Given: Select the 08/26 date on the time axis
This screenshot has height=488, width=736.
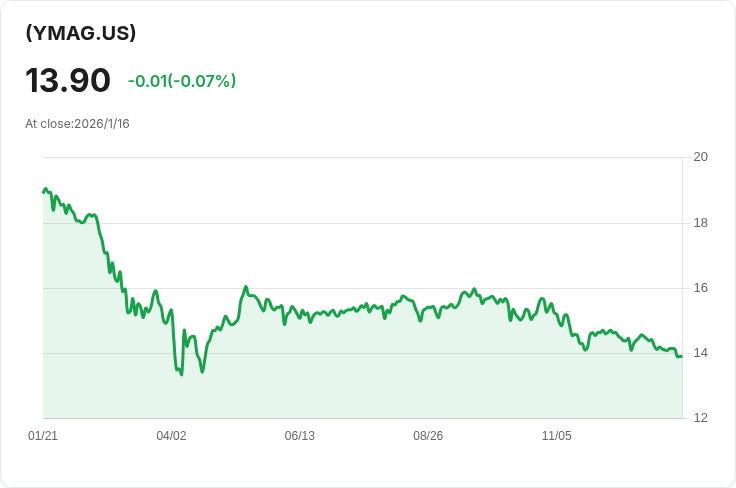Looking at the screenshot, I should (428, 436).
